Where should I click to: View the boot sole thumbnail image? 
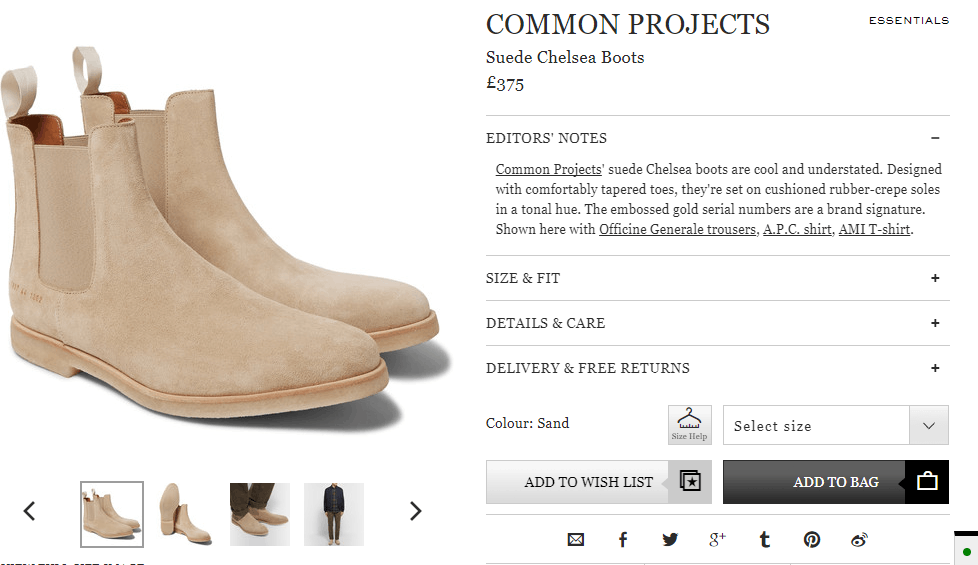tap(185, 514)
